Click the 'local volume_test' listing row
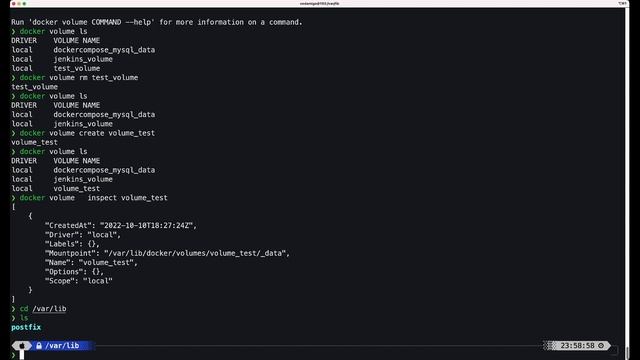Viewport: 640px width, 360px height. [56, 189]
